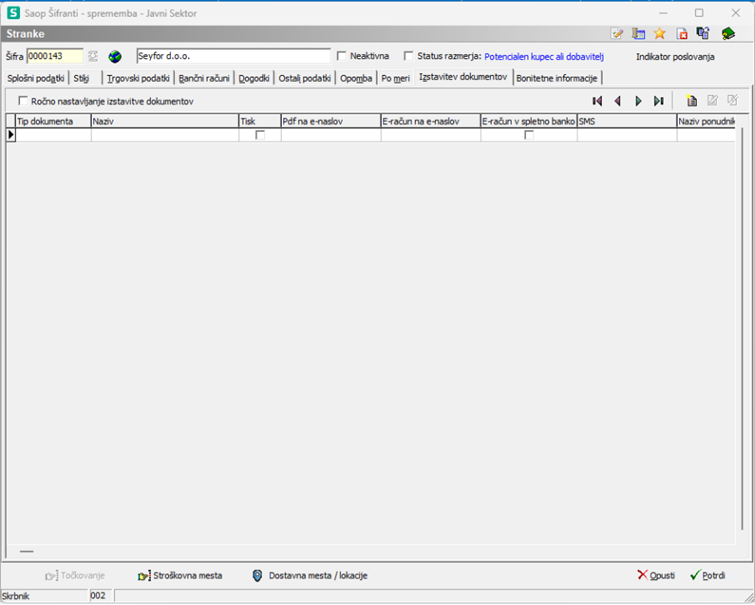Click Potrdi to confirm
This screenshot has width=755, height=605.
707,576
